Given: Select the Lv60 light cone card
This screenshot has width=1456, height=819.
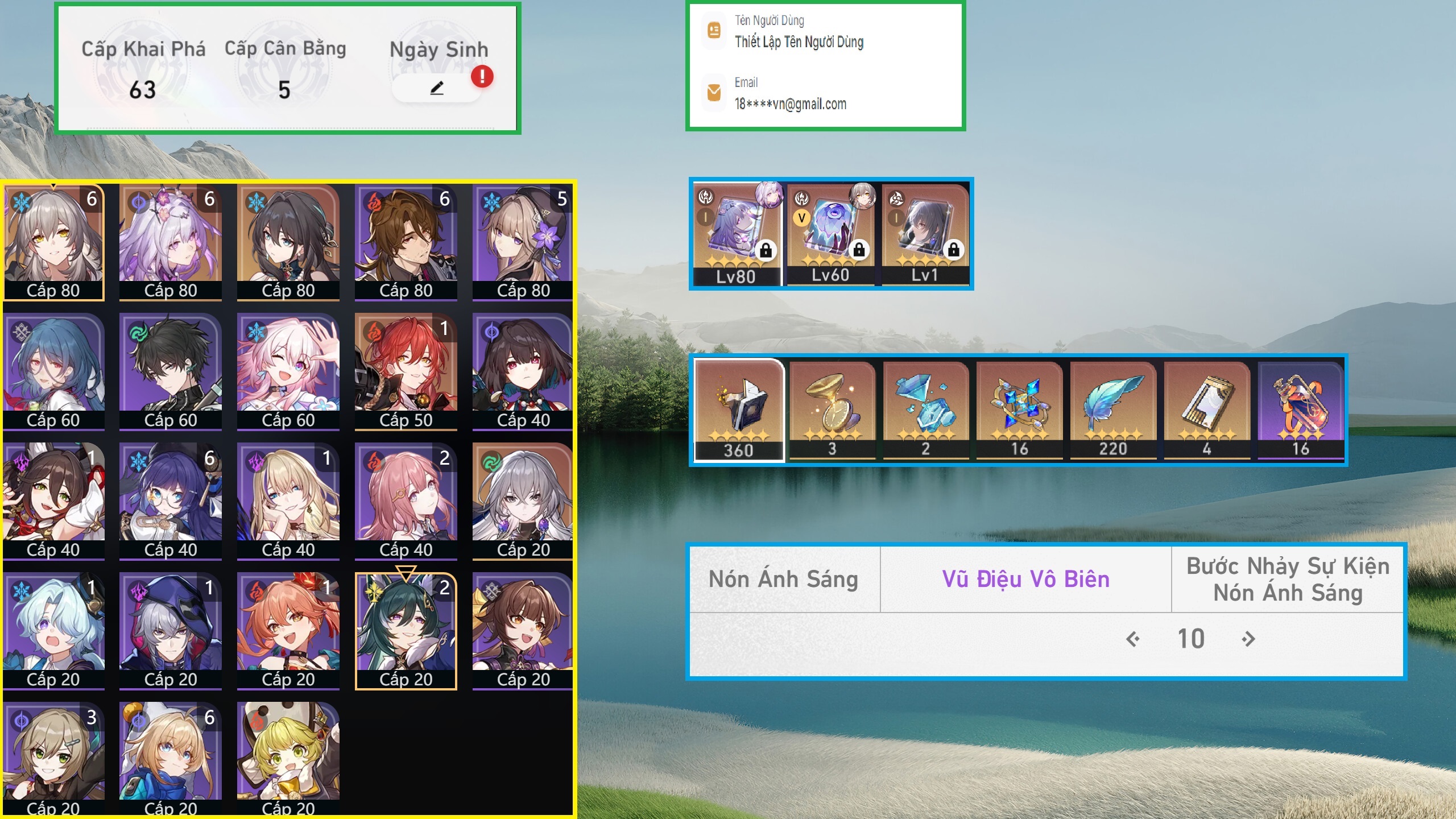Looking at the screenshot, I should pyautogui.click(x=831, y=234).
